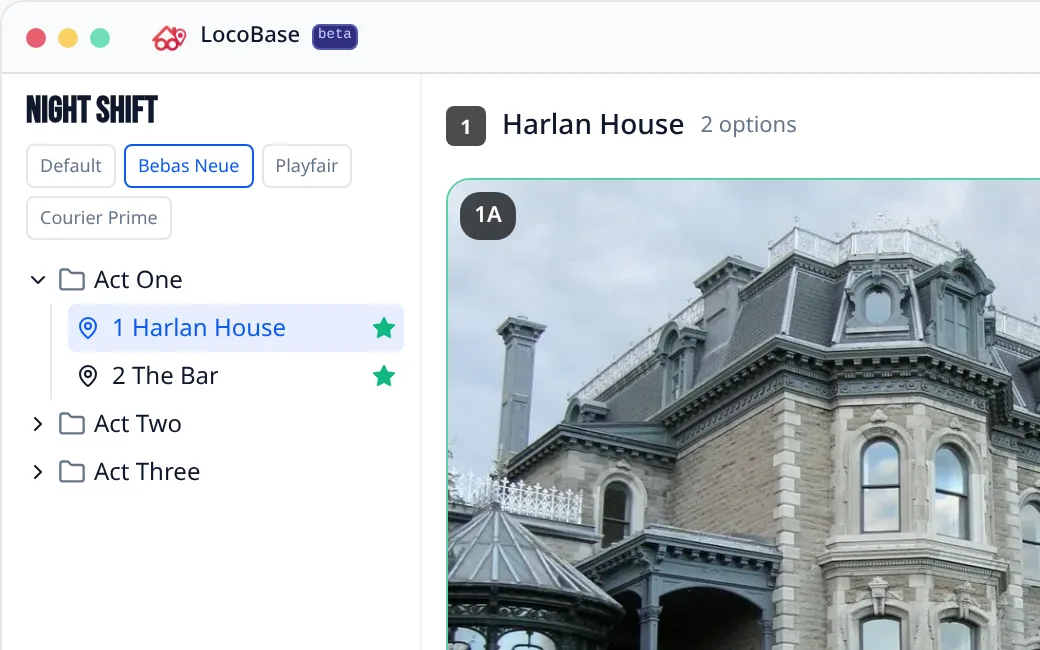Click the location pin icon beside The Bar
This screenshot has width=1040, height=650.
coord(88,376)
